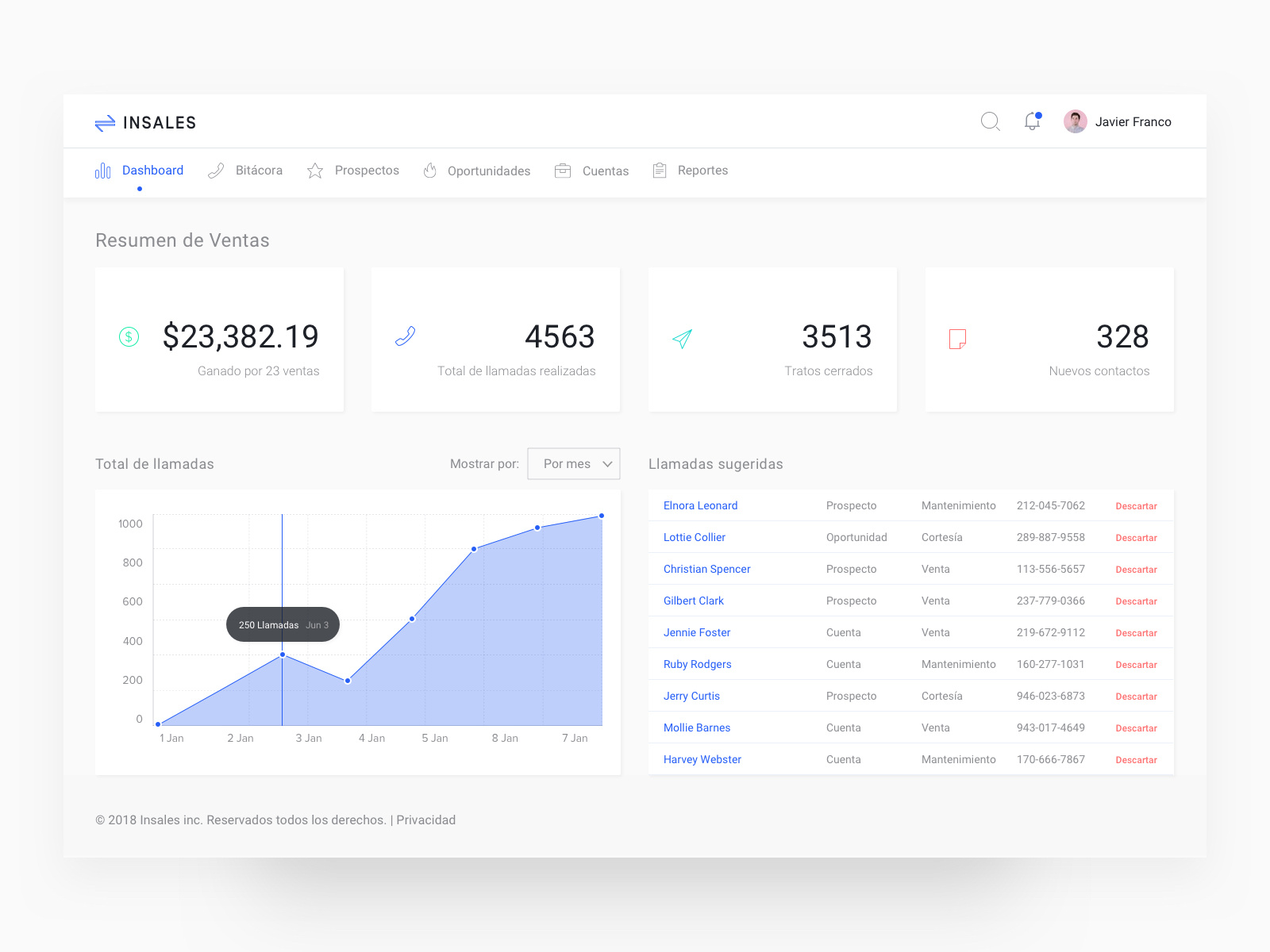This screenshot has width=1270, height=952.
Task: Descartar the Harvey Webster suggested call
Action: pyautogui.click(x=1136, y=759)
